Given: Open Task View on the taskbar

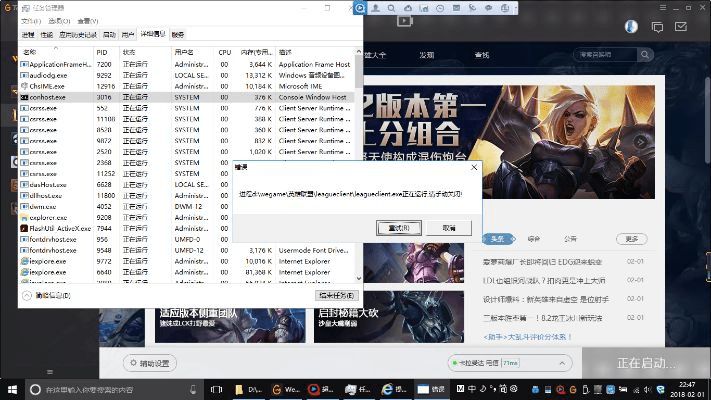Looking at the screenshot, I should coord(216,390).
